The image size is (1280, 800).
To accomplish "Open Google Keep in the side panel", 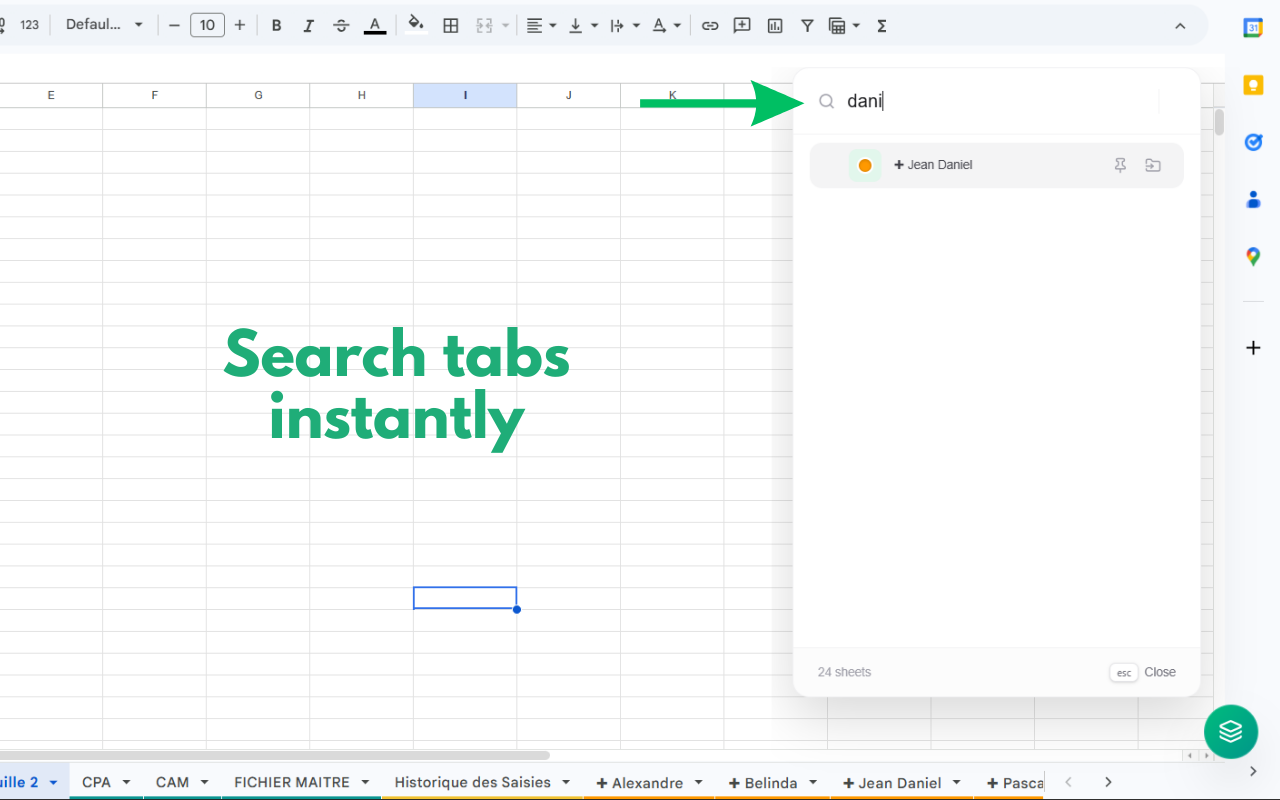I will pyautogui.click(x=1253, y=85).
